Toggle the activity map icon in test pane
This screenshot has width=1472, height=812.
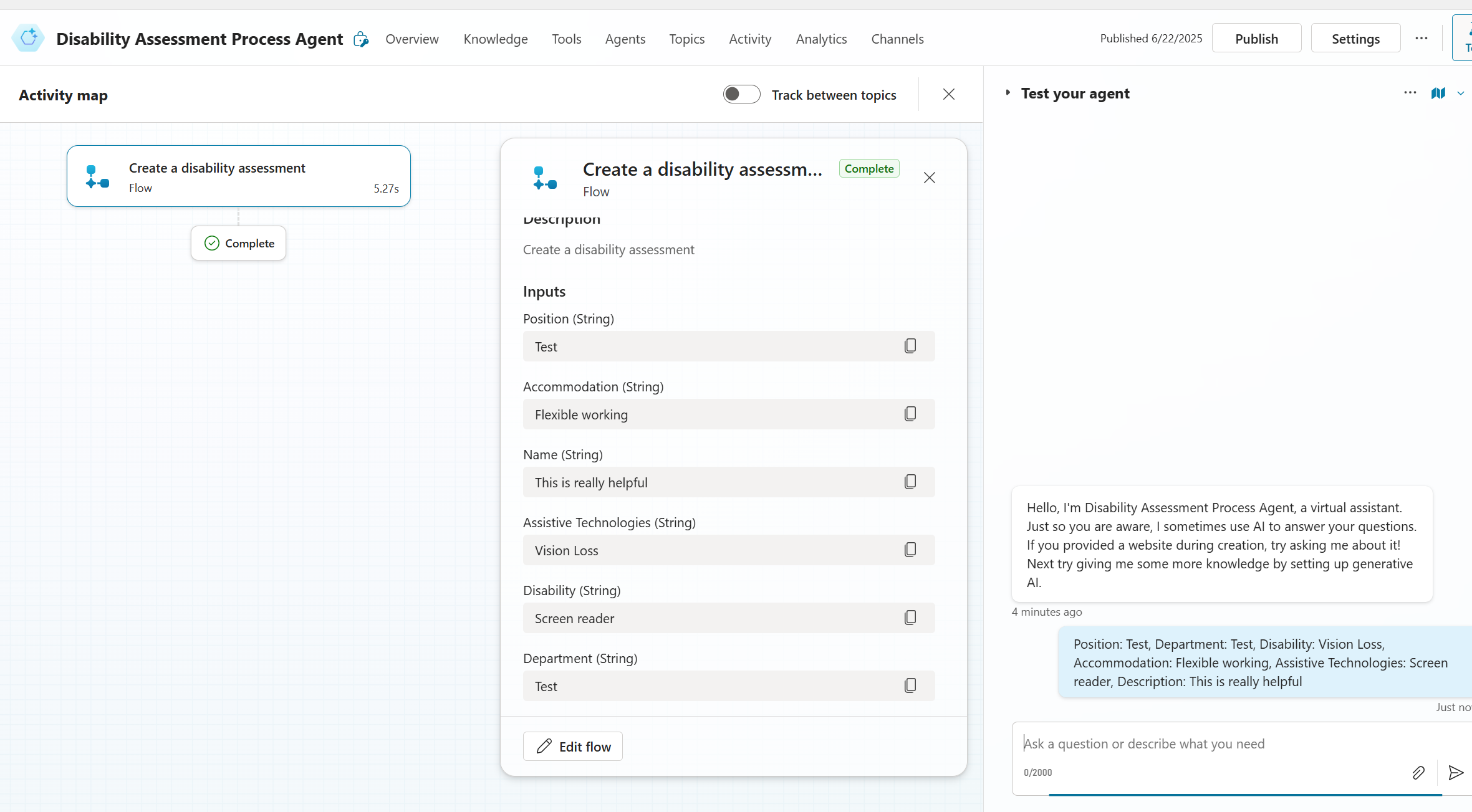[1438, 93]
